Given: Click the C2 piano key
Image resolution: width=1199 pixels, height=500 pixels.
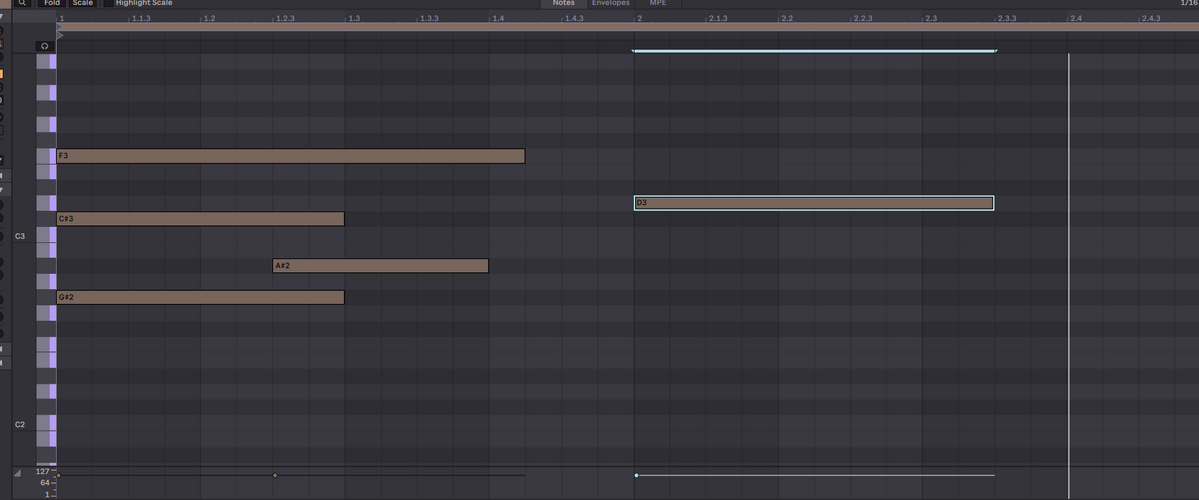Looking at the screenshot, I should coord(47,423).
